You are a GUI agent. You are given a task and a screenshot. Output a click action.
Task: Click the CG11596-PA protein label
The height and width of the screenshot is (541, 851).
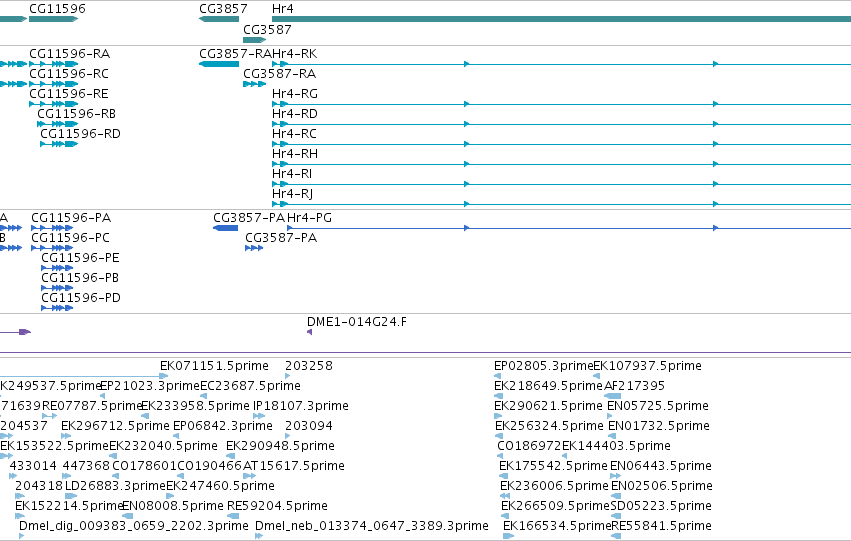(x=71, y=218)
